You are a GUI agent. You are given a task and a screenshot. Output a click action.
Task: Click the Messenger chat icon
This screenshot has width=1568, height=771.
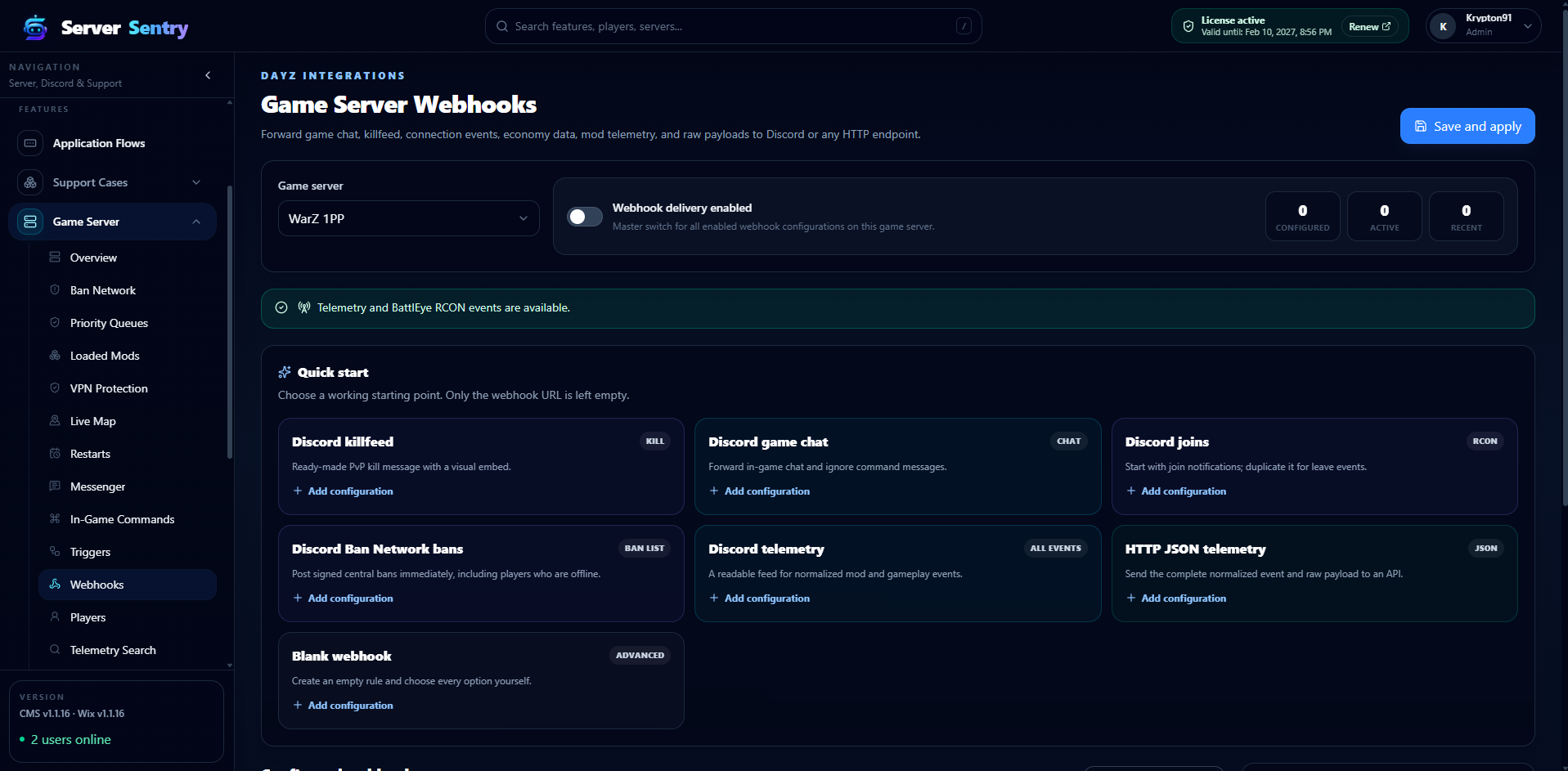click(x=55, y=486)
